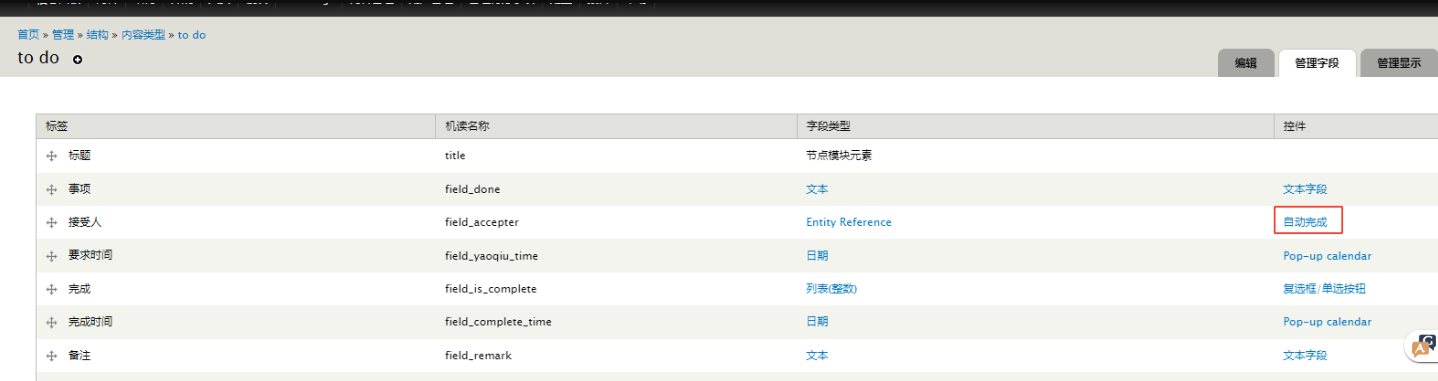Select machine name field_done

click(x=473, y=189)
